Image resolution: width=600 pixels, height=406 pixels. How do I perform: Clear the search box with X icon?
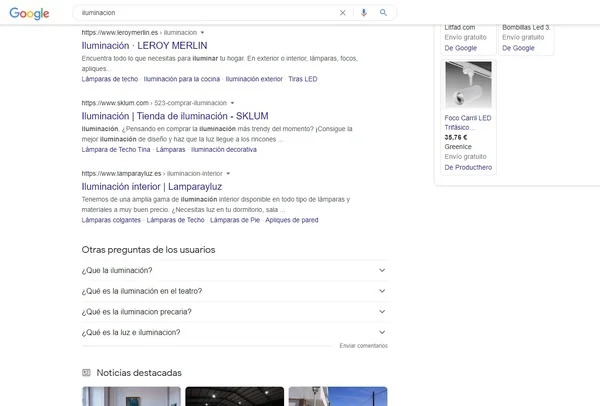coord(343,13)
